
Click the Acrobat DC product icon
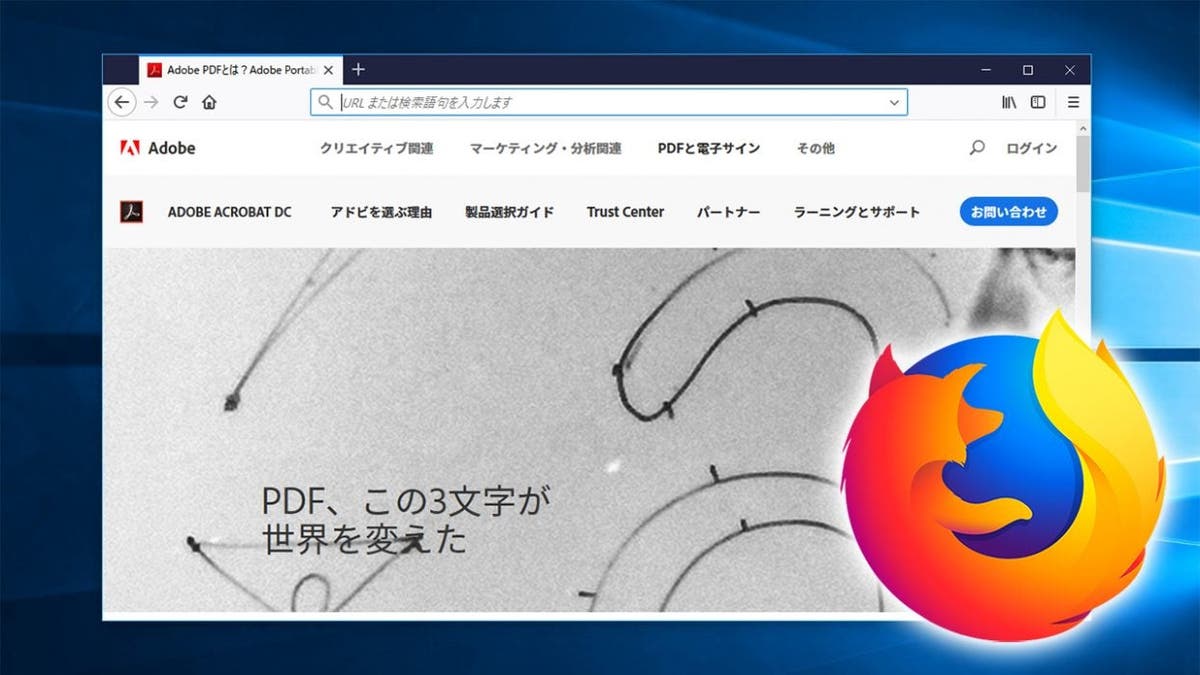(x=131, y=212)
